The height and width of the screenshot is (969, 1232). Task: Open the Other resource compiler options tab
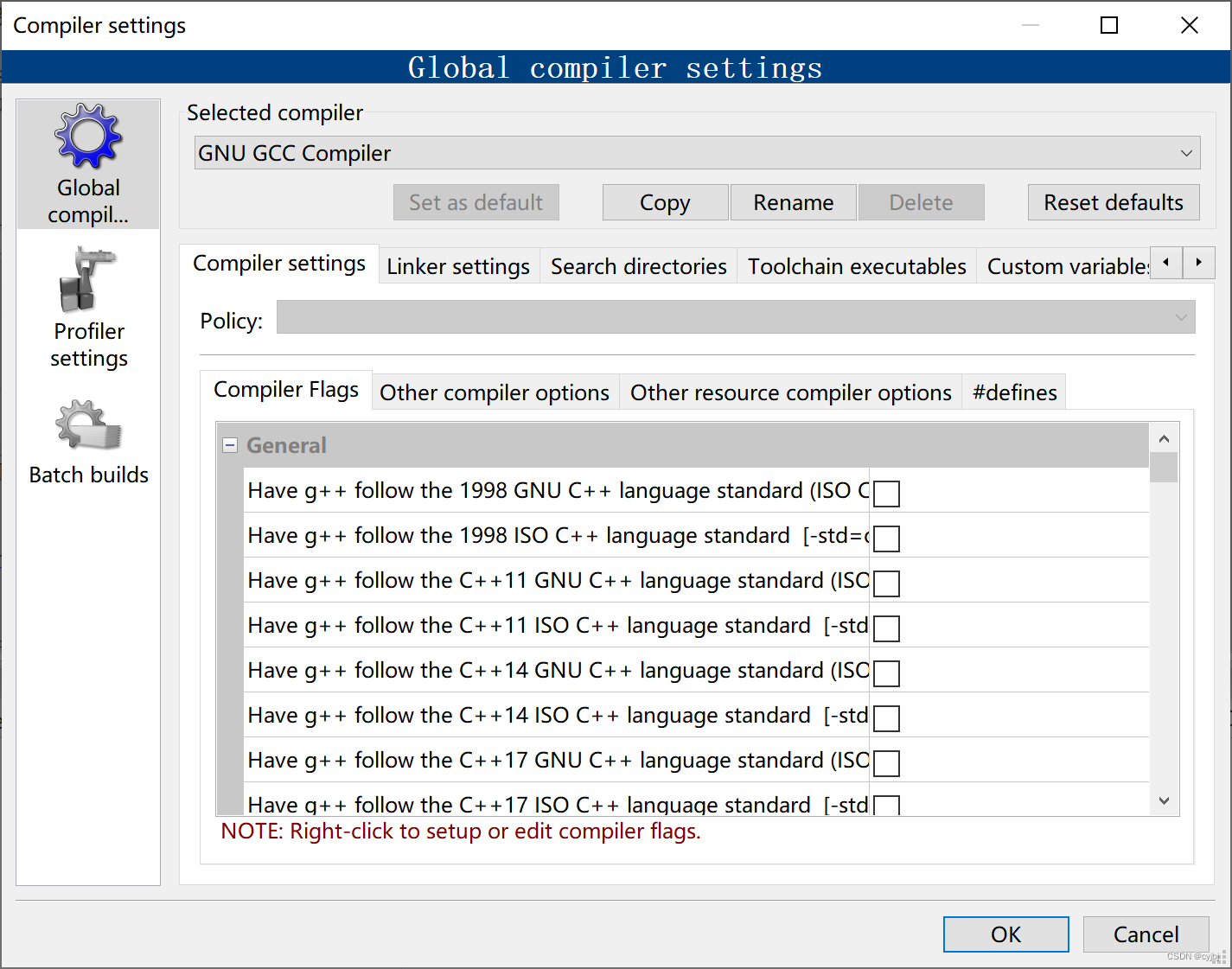790,392
